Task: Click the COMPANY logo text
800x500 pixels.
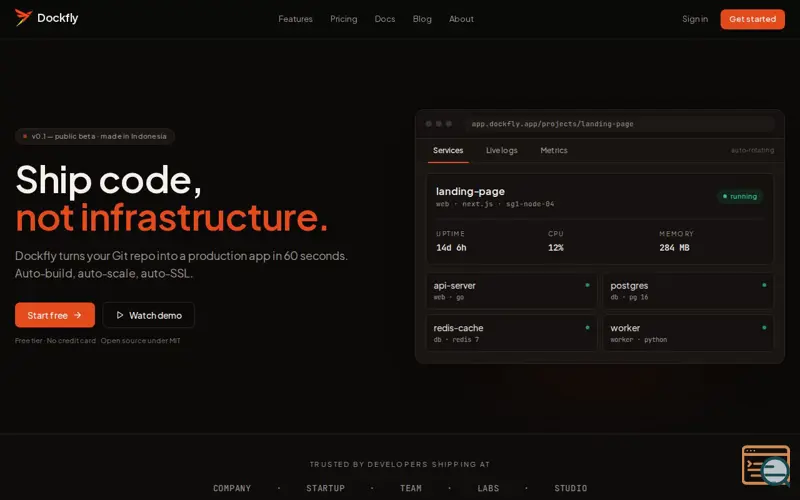Action: [x=232, y=488]
